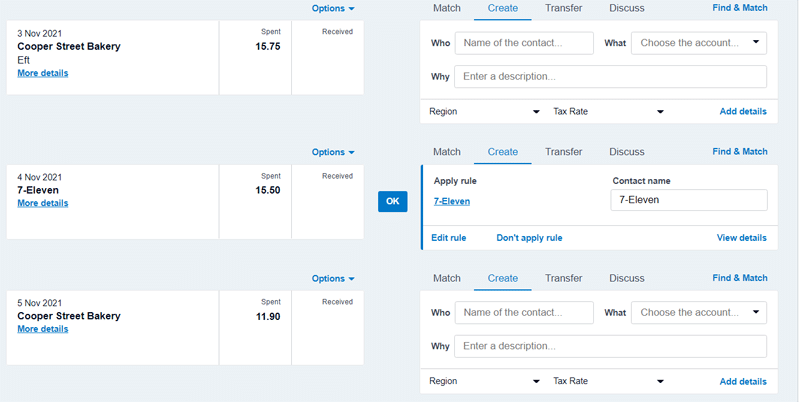Open What account dropdown for 15.75 transaction
The width and height of the screenshot is (800, 402).
(699, 43)
